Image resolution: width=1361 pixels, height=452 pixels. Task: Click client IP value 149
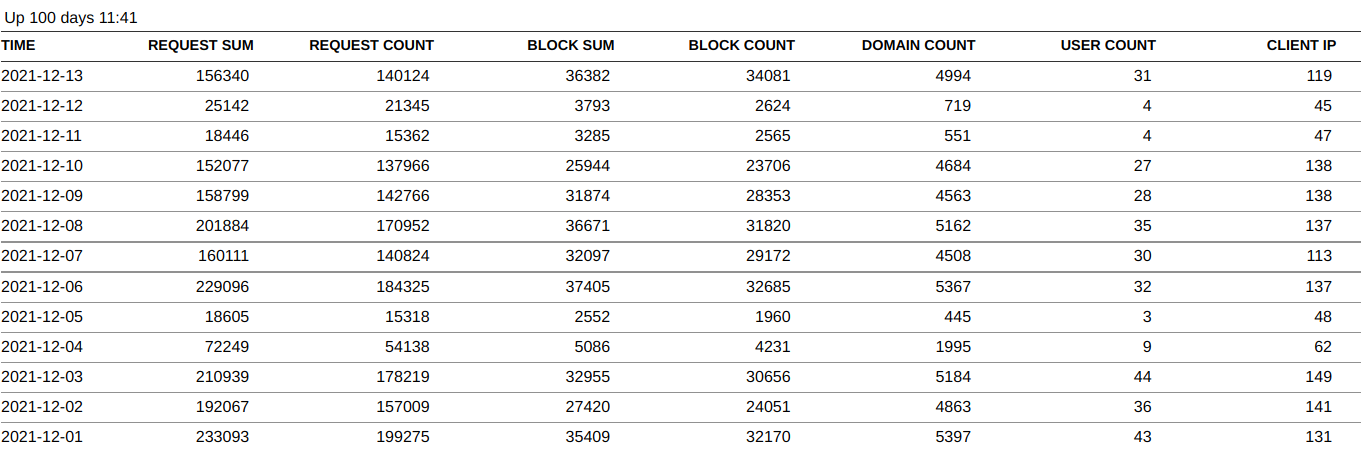(x=1319, y=377)
